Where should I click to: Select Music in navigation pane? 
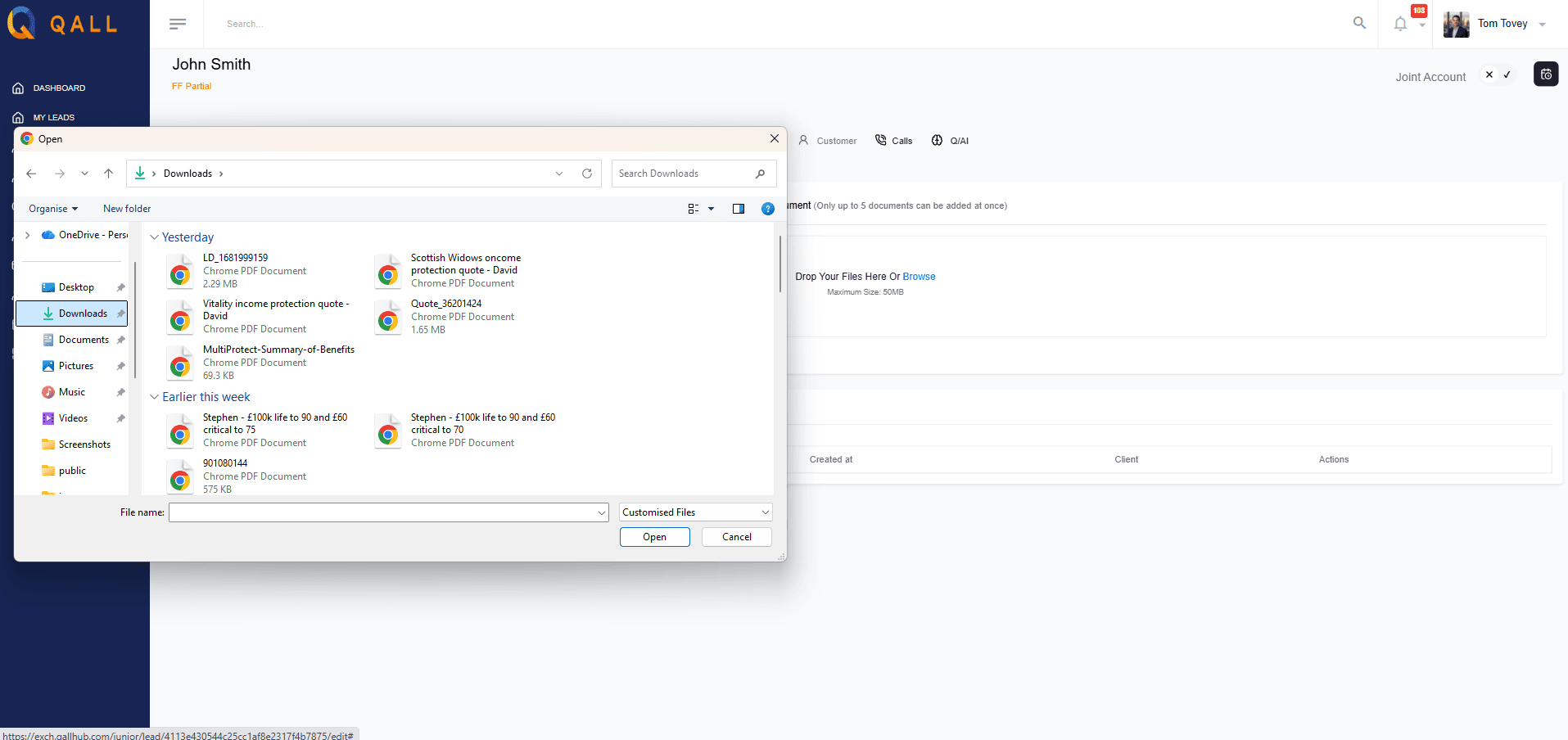pyautogui.click(x=72, y=392)
